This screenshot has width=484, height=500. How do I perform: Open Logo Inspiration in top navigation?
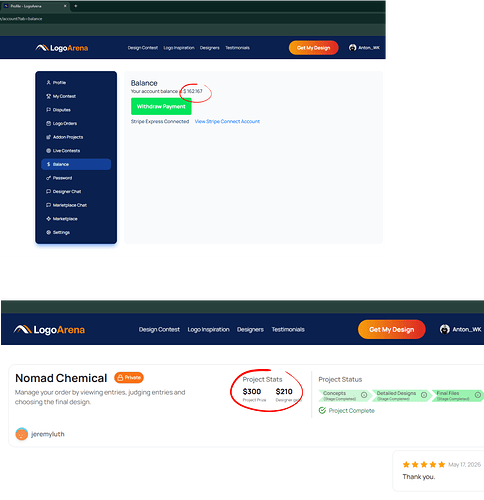click(179, 48)
